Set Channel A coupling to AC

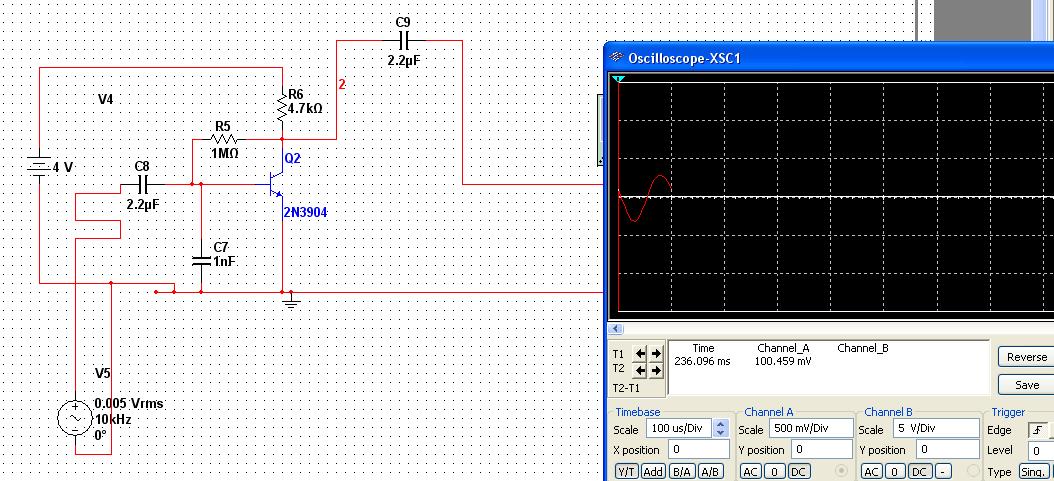750,471
